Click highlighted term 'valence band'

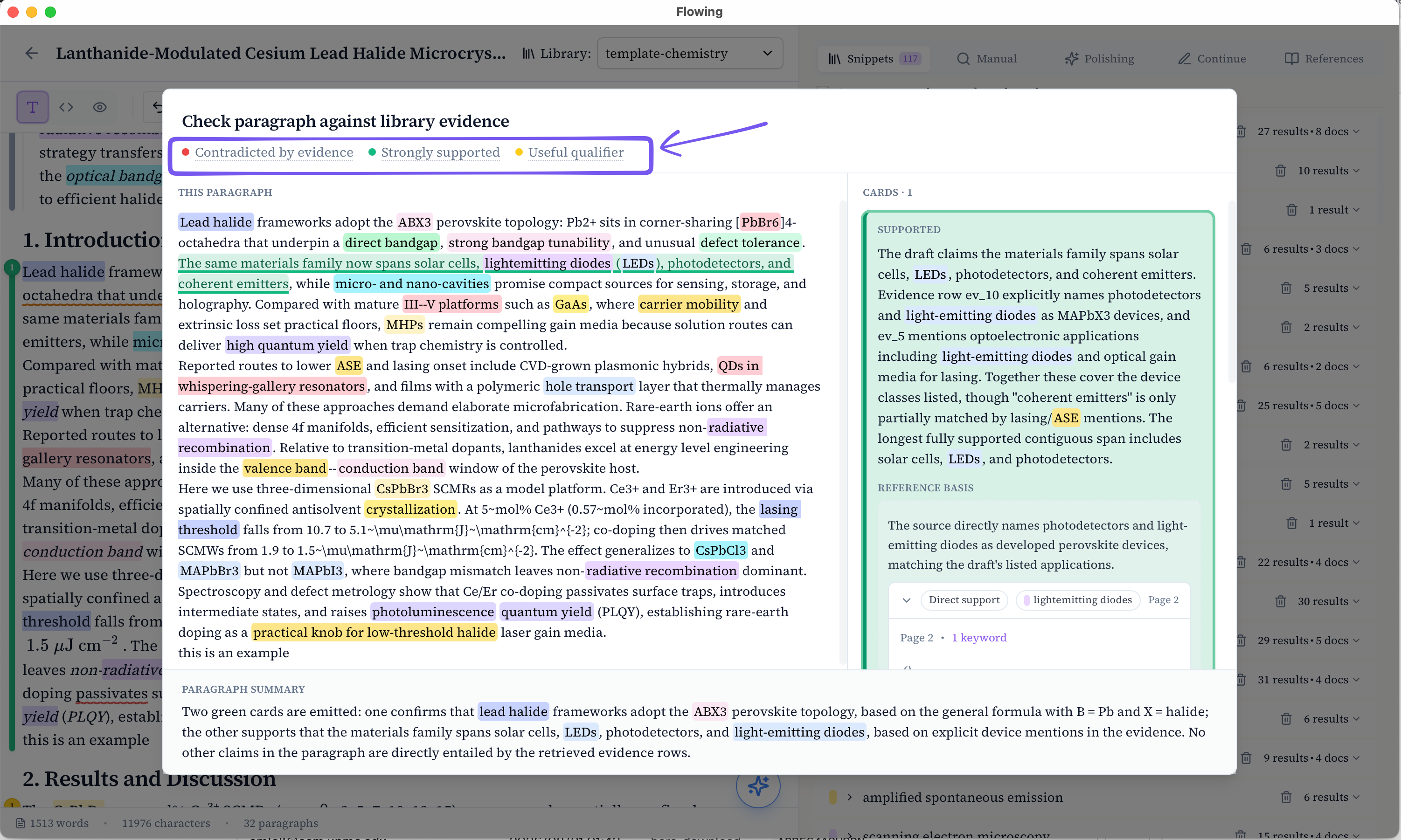click(x=285, y=468)
